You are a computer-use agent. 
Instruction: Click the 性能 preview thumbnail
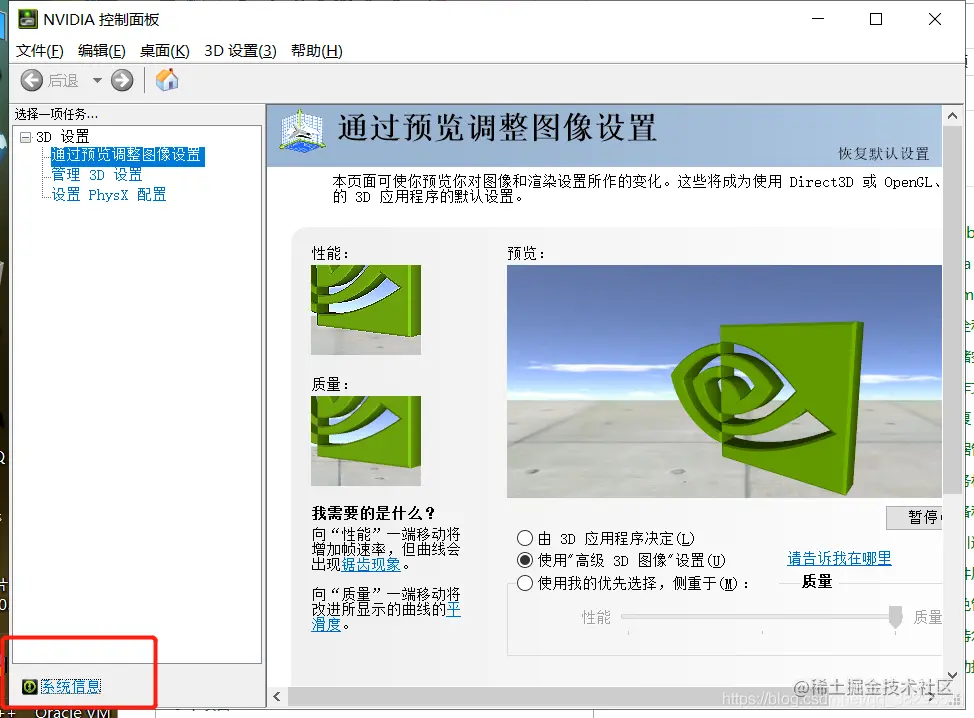(x=366, y=310)
